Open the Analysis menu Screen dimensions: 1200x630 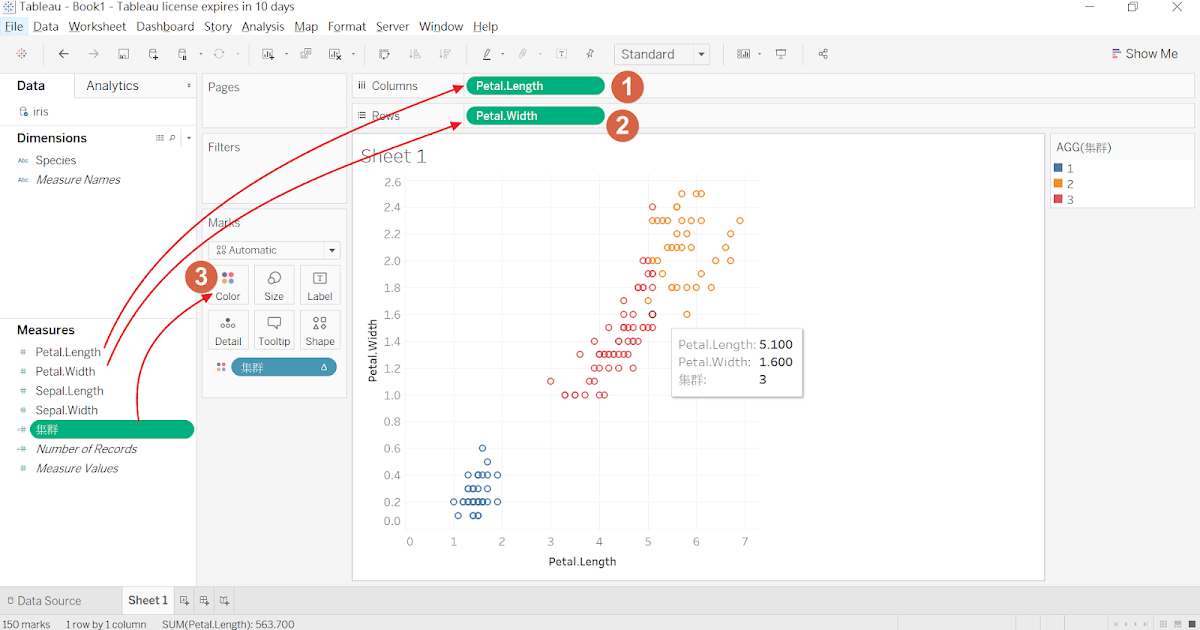262,26
